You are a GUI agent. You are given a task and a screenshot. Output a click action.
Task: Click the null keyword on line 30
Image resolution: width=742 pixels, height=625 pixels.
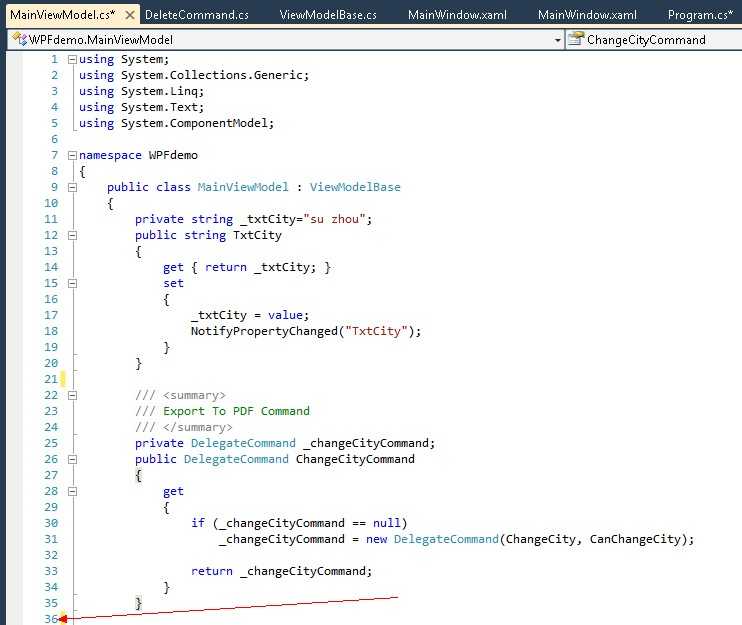386,523
